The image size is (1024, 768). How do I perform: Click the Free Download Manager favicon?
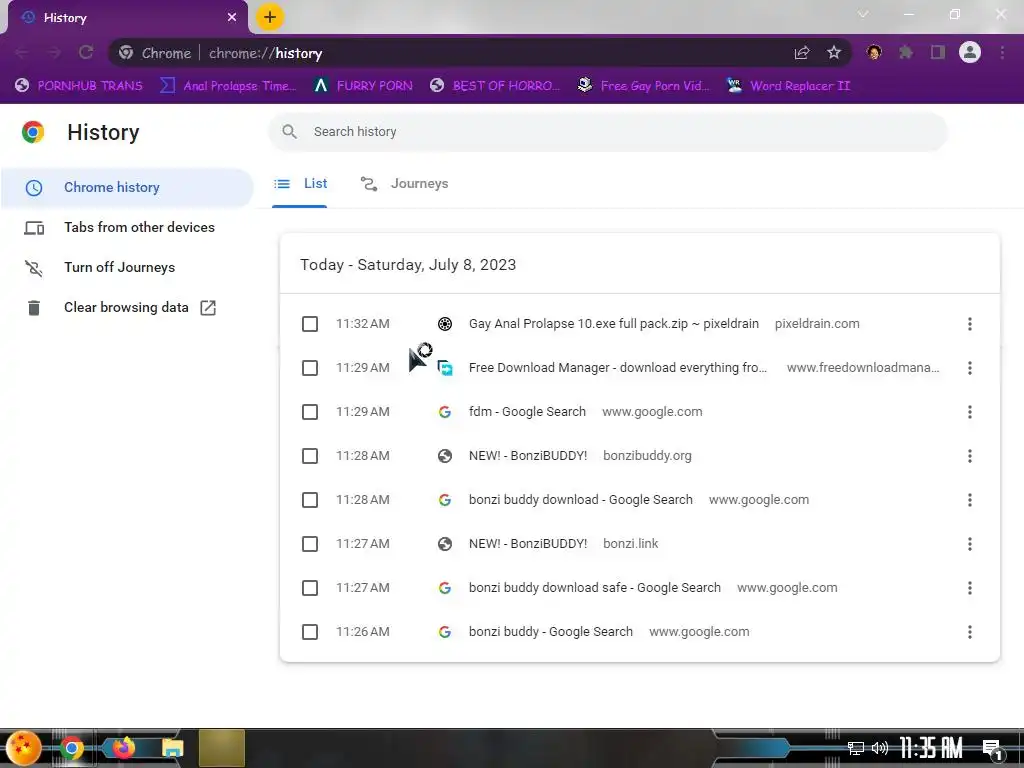coord(445,368)
